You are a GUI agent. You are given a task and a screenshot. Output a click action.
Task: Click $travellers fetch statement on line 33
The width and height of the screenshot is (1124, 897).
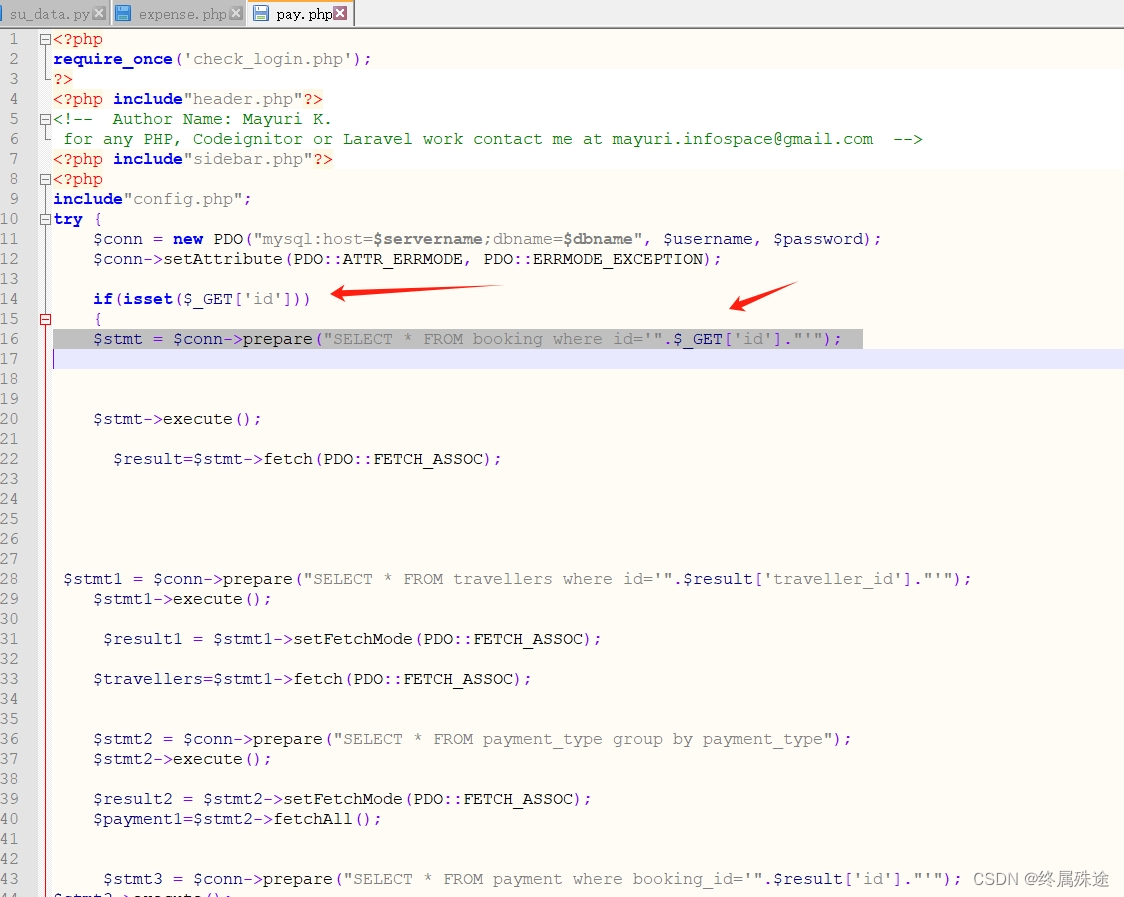[x=312, y=679]
